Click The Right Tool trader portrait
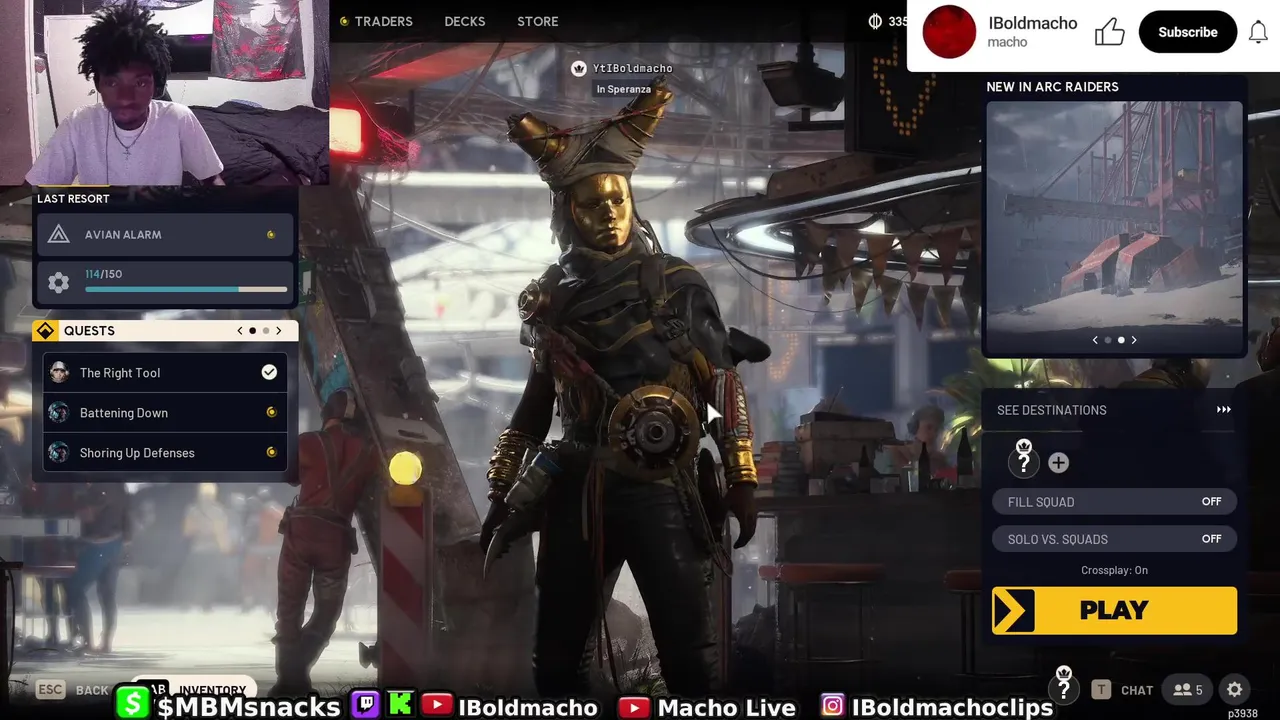This screenshot has height=720, width=1280. pos(59,373)
